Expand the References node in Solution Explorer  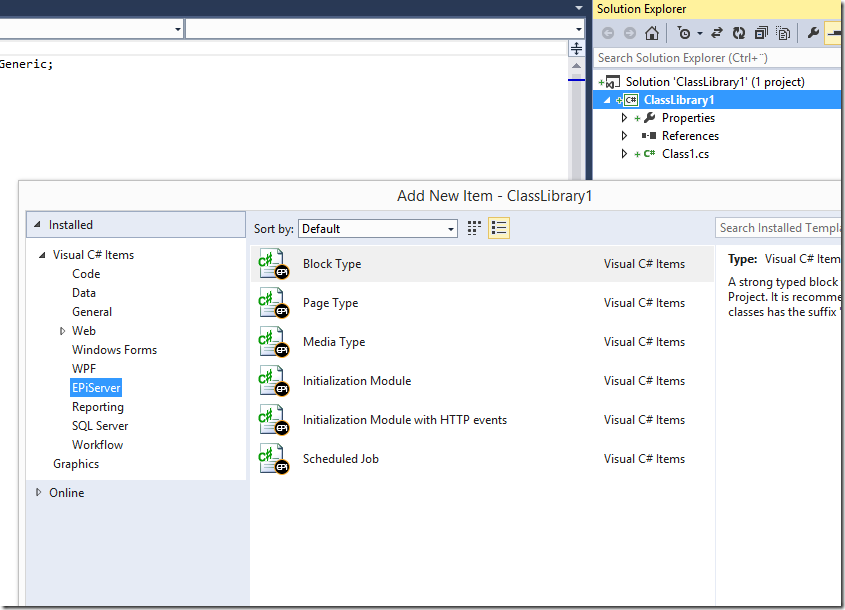click(625, 136)
